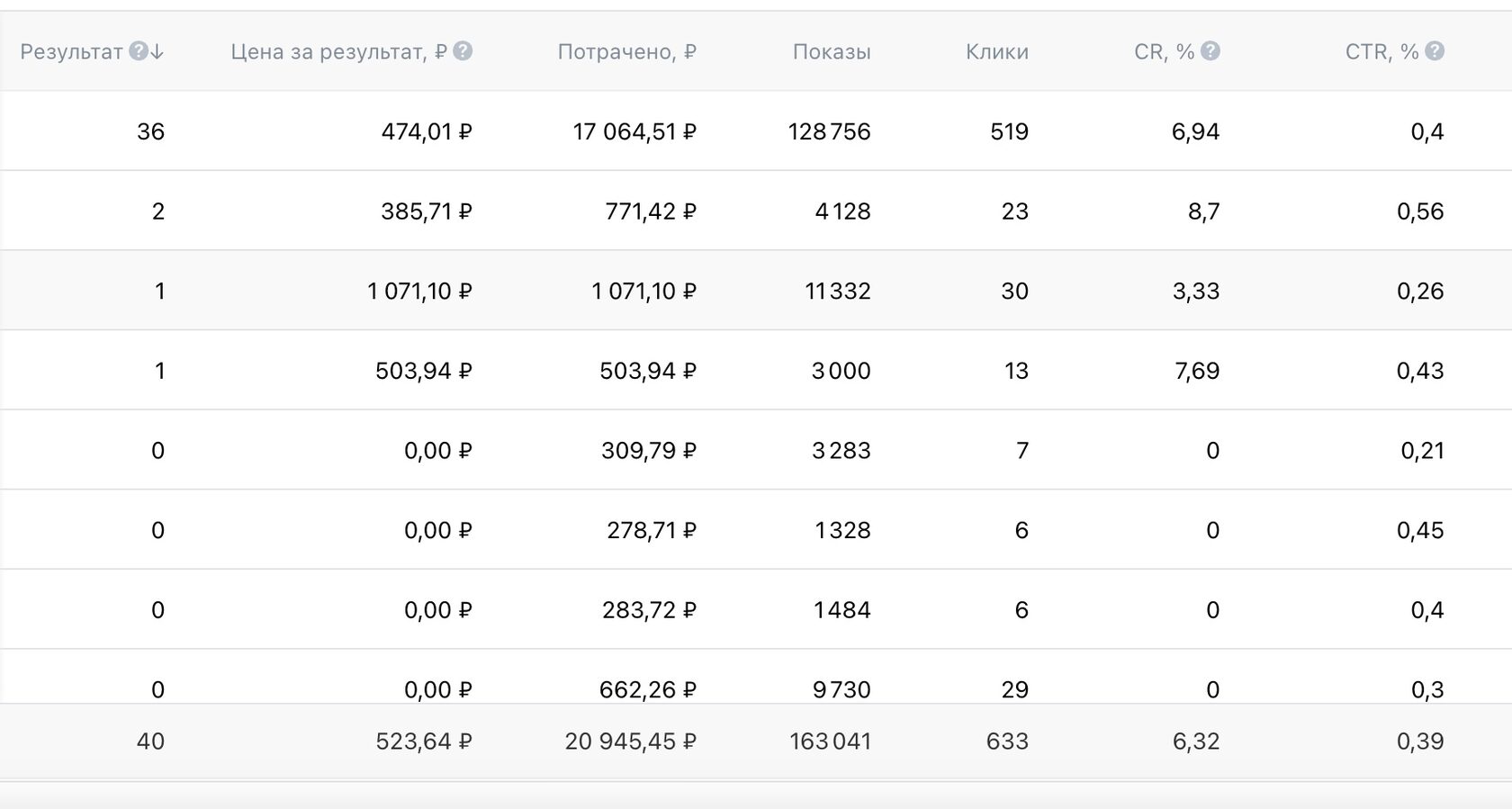
Task: Click spent value 17 064,51 ₽
Action: [634, 132]
